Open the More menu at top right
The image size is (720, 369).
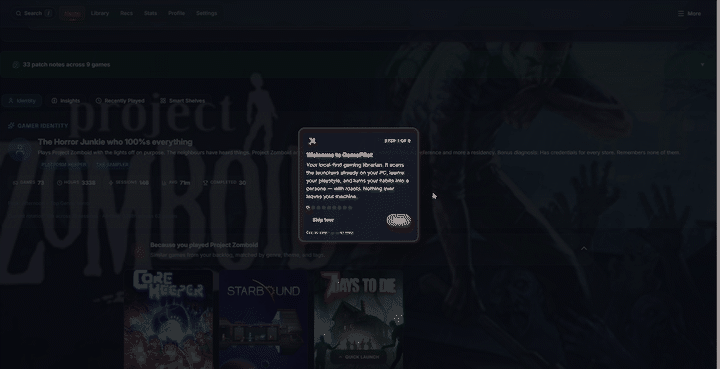coord(689,14)
